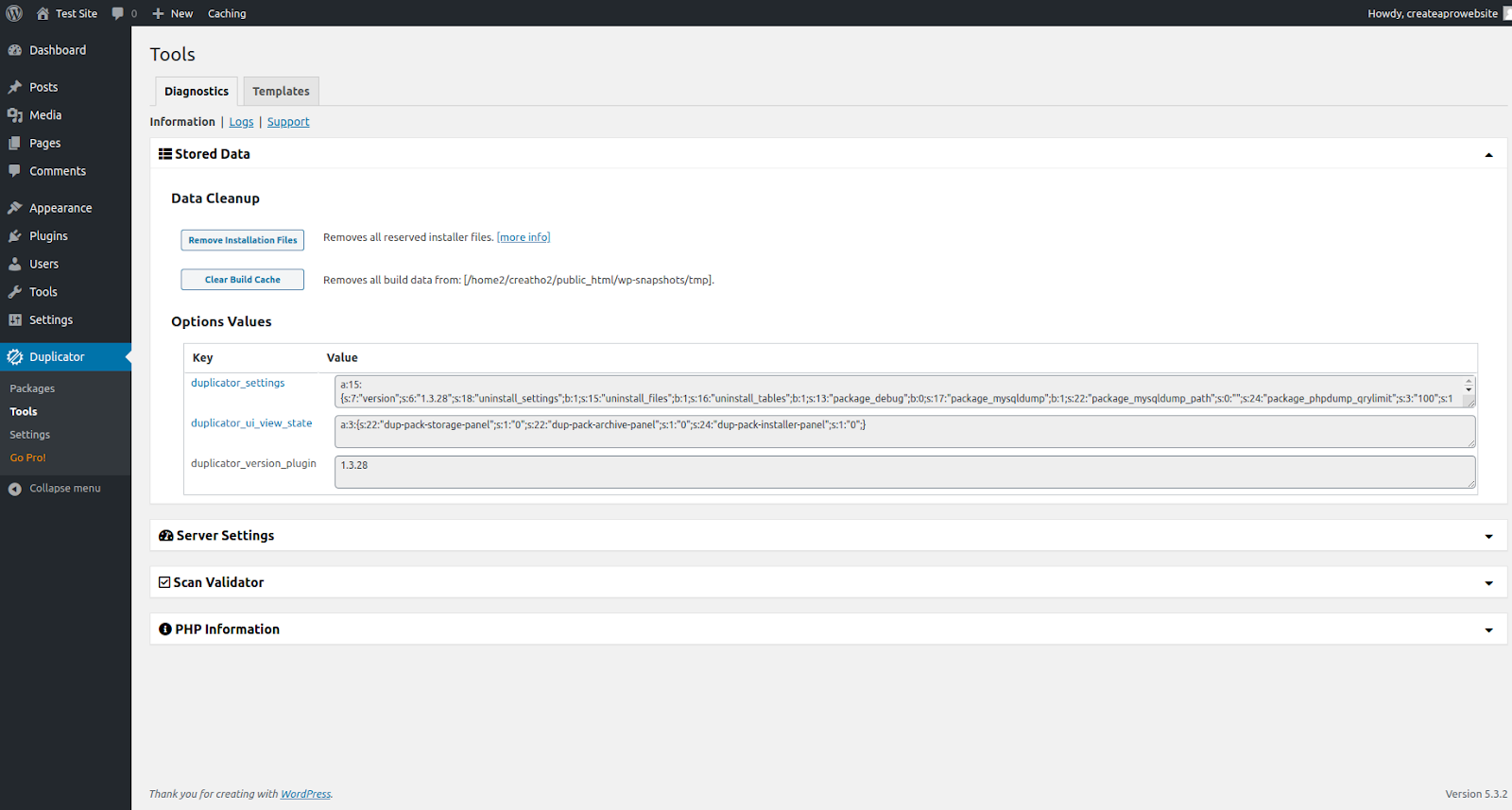Open the comments bubble icon in admin bar
Viewport: 1512px width, 810px height.
point(117,13)
